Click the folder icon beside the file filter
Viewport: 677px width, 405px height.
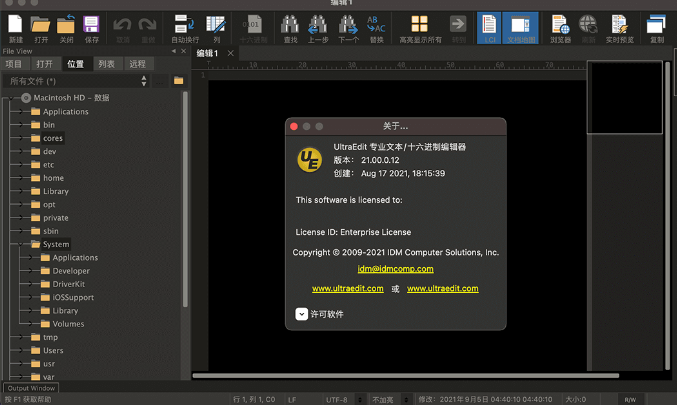point(178,81)
